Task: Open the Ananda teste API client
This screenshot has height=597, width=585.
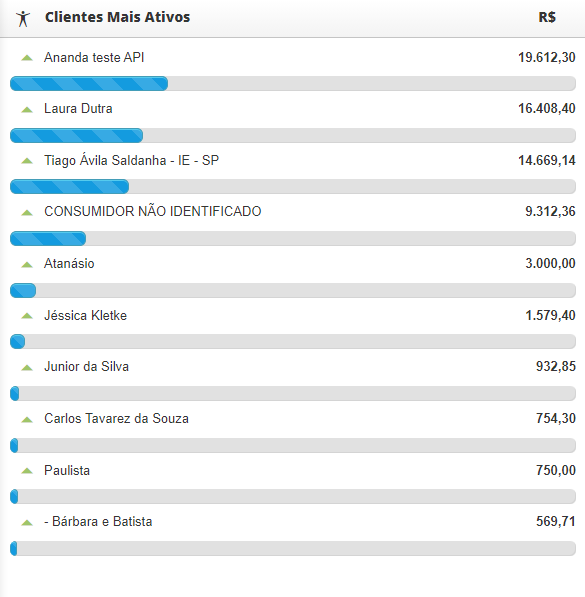Action: (94, 57)
